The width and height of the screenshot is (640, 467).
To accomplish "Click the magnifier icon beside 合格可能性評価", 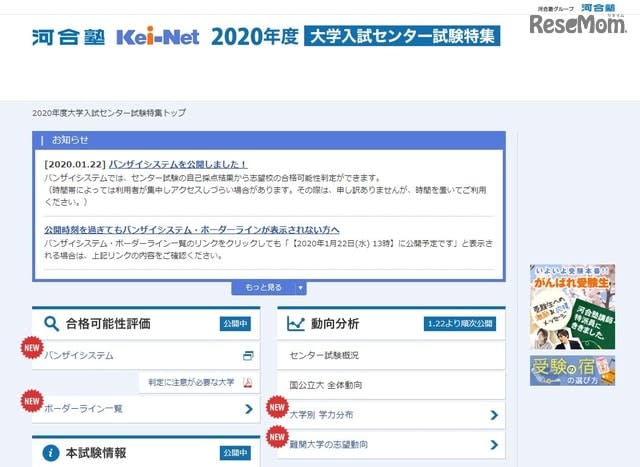I will [51, 324].
